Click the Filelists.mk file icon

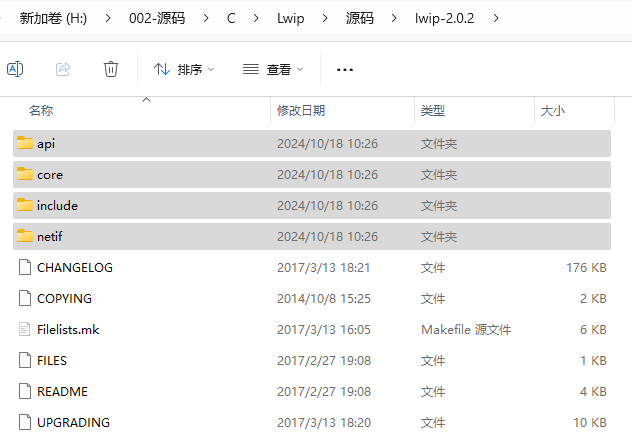pyautogui.click(x=25, y=329)
